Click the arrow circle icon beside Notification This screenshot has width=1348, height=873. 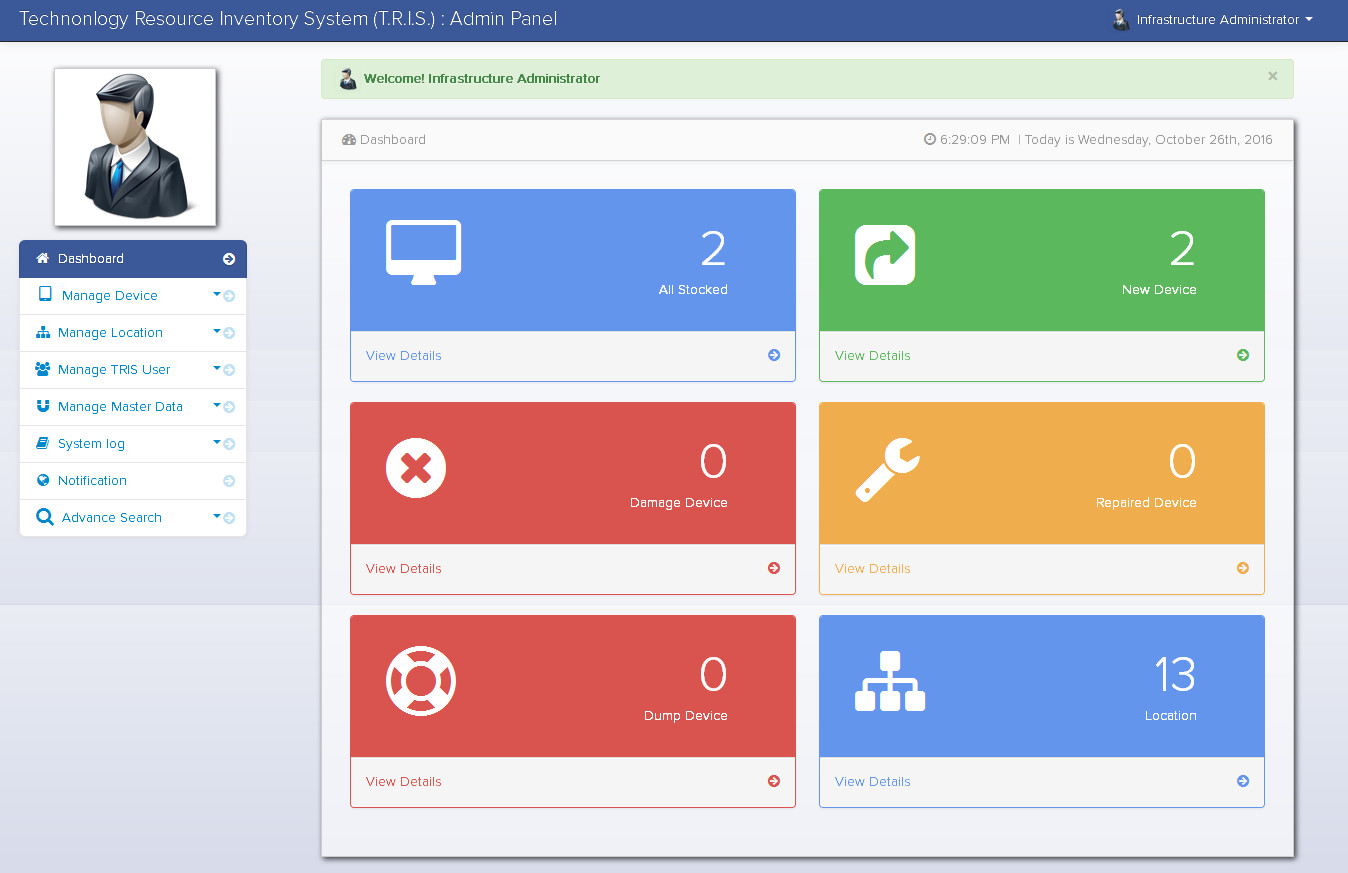pos(229,481)
